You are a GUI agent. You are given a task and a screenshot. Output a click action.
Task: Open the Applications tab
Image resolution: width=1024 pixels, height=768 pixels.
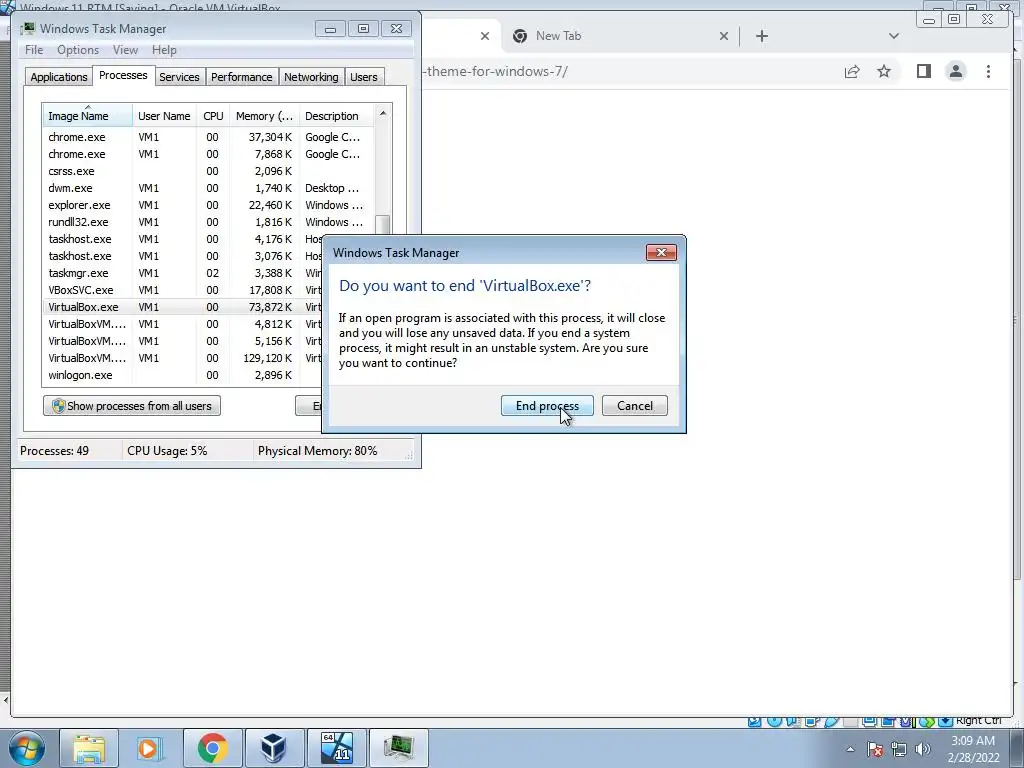tap(59, 77)
